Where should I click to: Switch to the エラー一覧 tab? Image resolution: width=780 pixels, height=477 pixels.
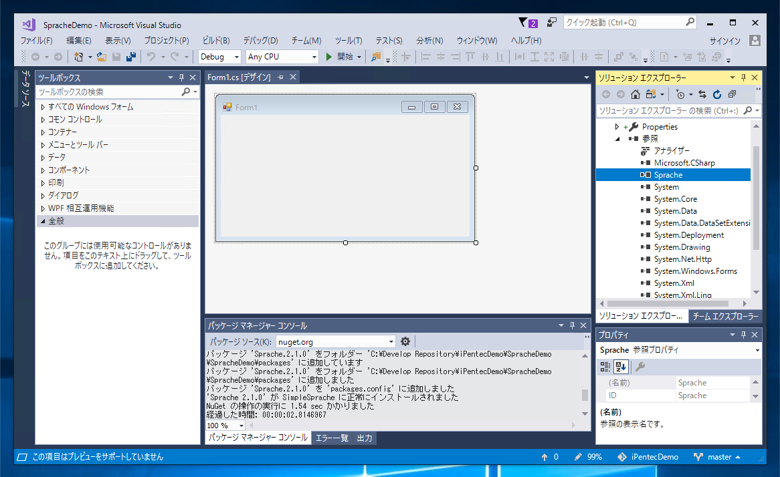pos(332,438)
